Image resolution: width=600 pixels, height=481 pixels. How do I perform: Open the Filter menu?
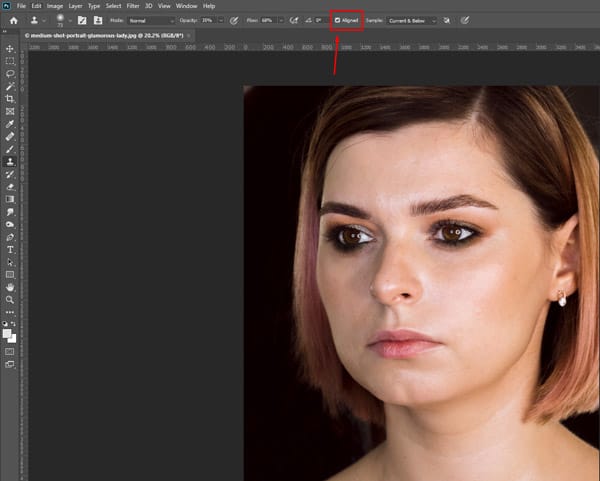[x=133, y=6]
